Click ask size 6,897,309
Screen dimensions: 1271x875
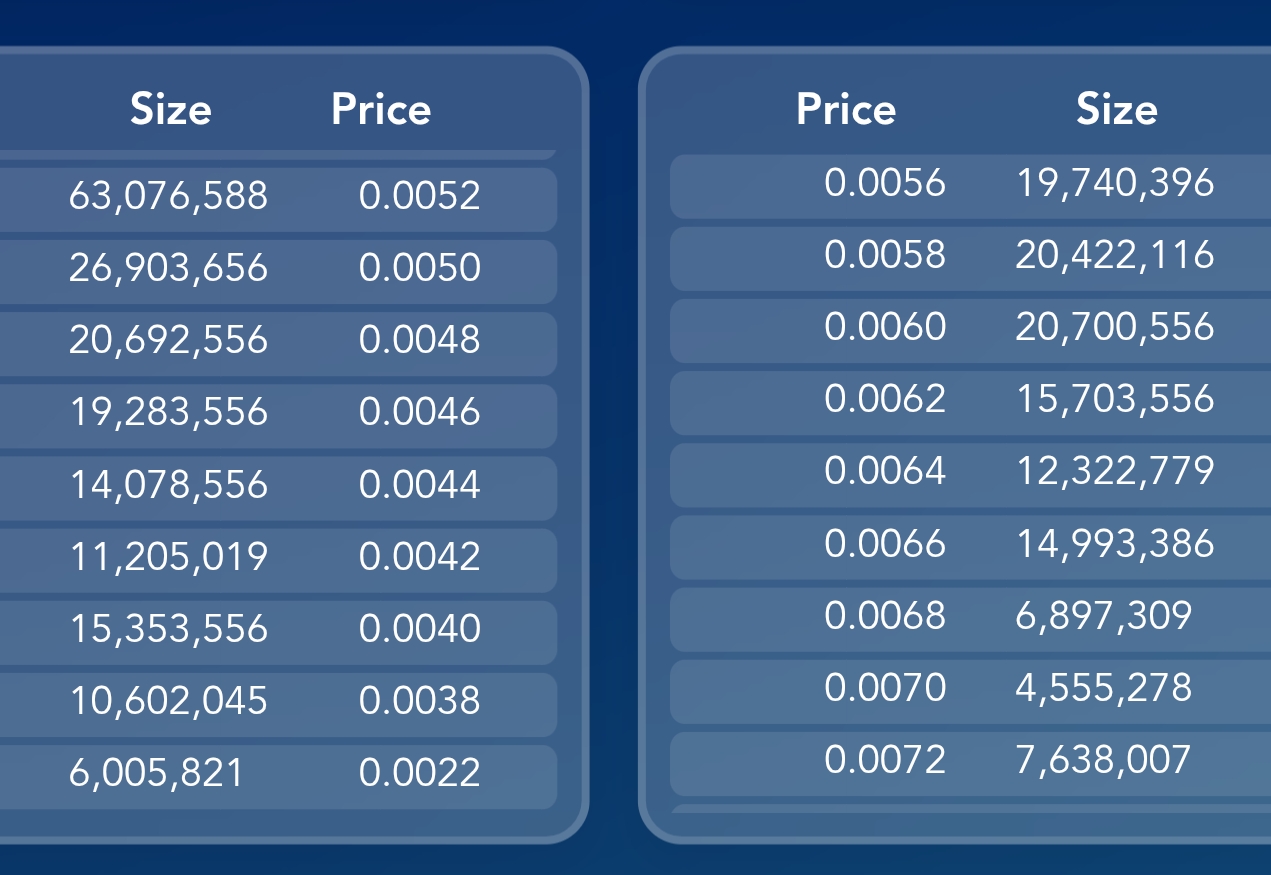[1104, 616]
